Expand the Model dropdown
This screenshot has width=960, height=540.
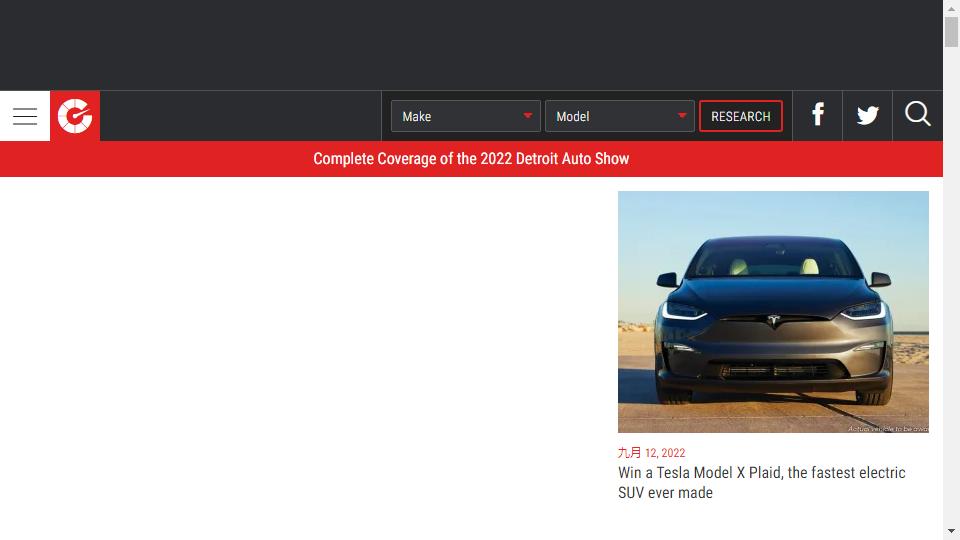620,116
